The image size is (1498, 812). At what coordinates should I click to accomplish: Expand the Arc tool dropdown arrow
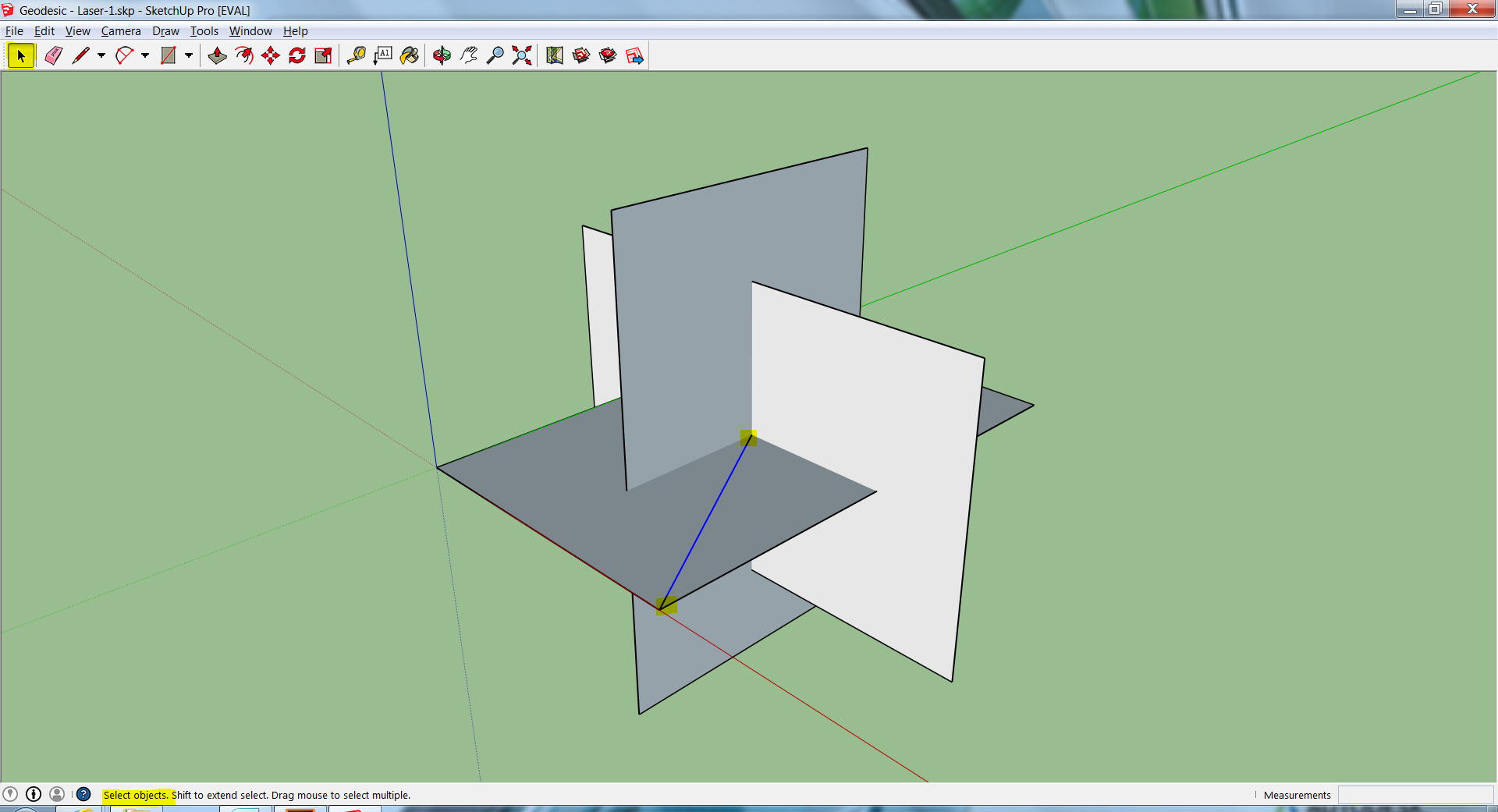click(x=145, y=55)
